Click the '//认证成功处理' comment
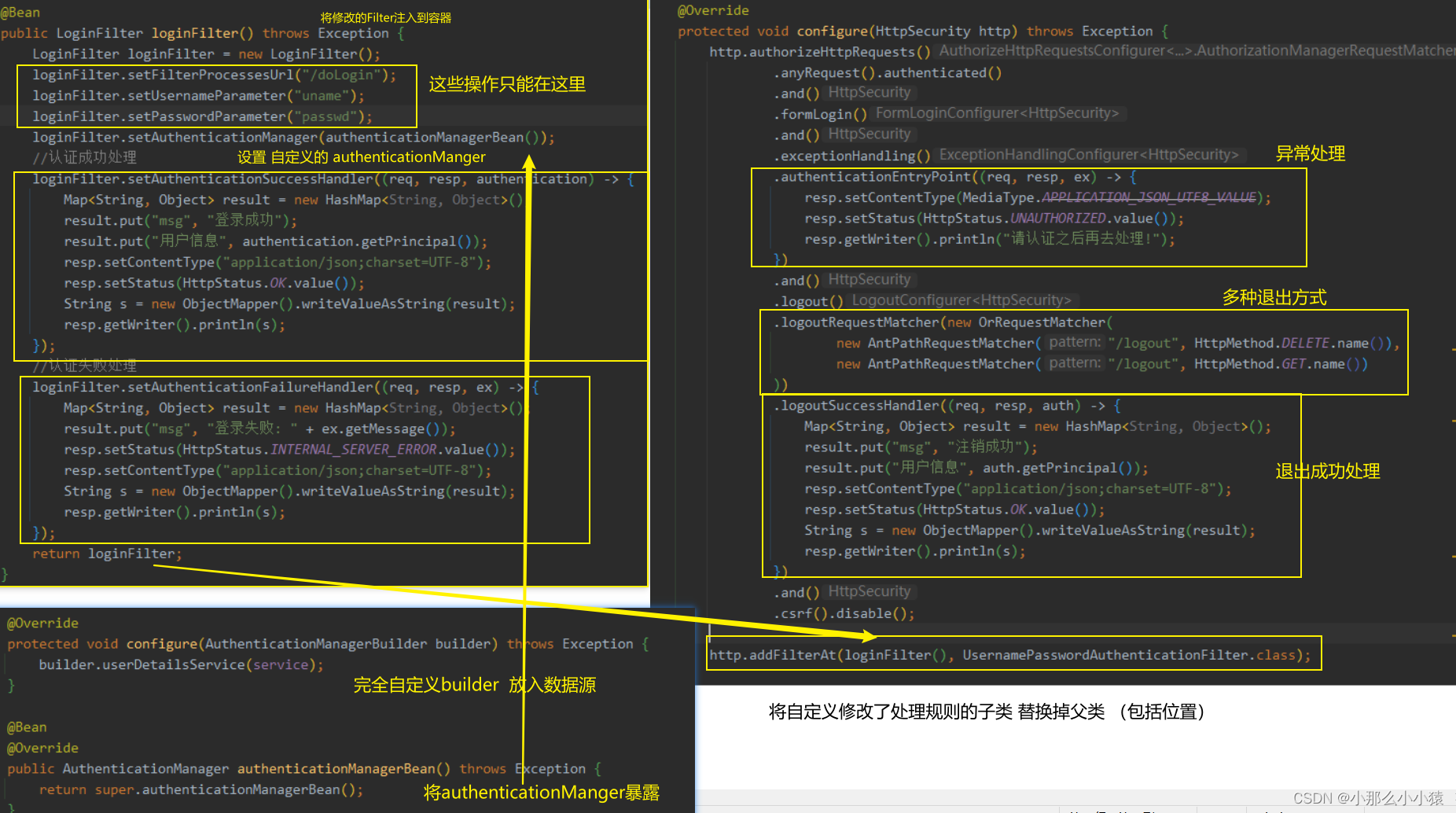Image resolution: width=1456 pixels, height=813 pixels. pos(85,157)
